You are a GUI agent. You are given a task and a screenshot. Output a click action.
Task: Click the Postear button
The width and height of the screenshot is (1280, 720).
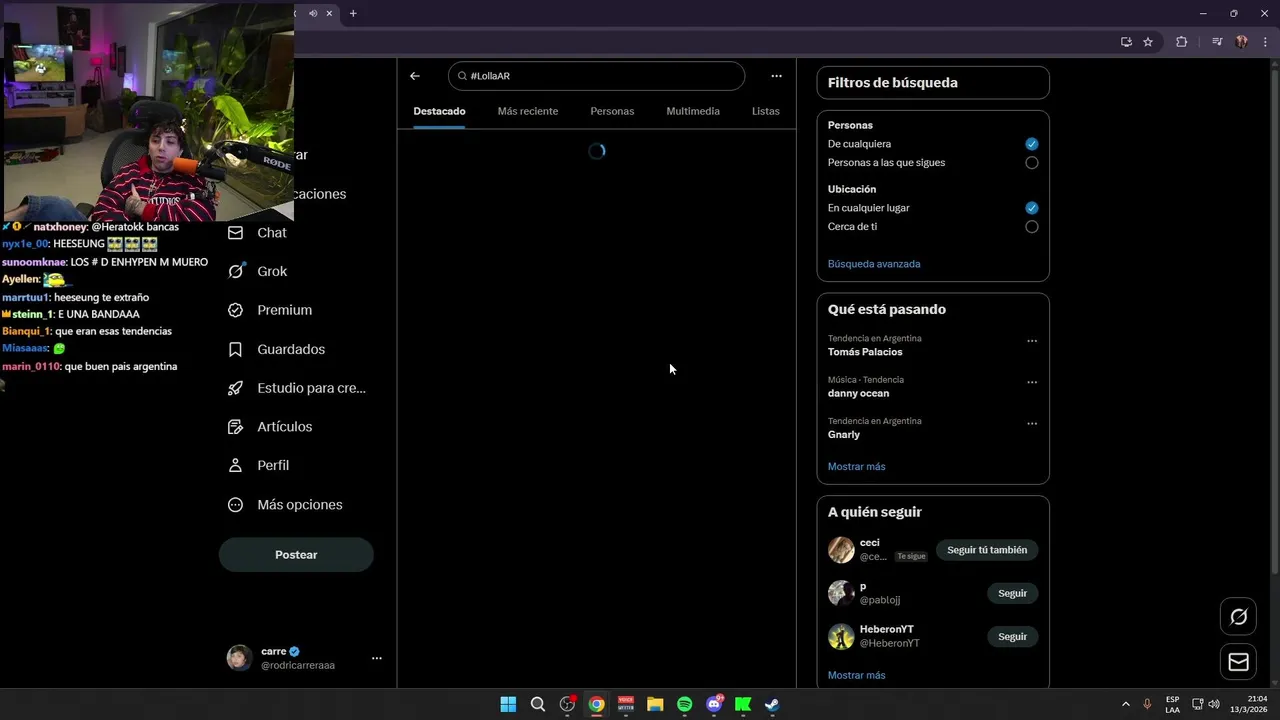pos(296,555)
